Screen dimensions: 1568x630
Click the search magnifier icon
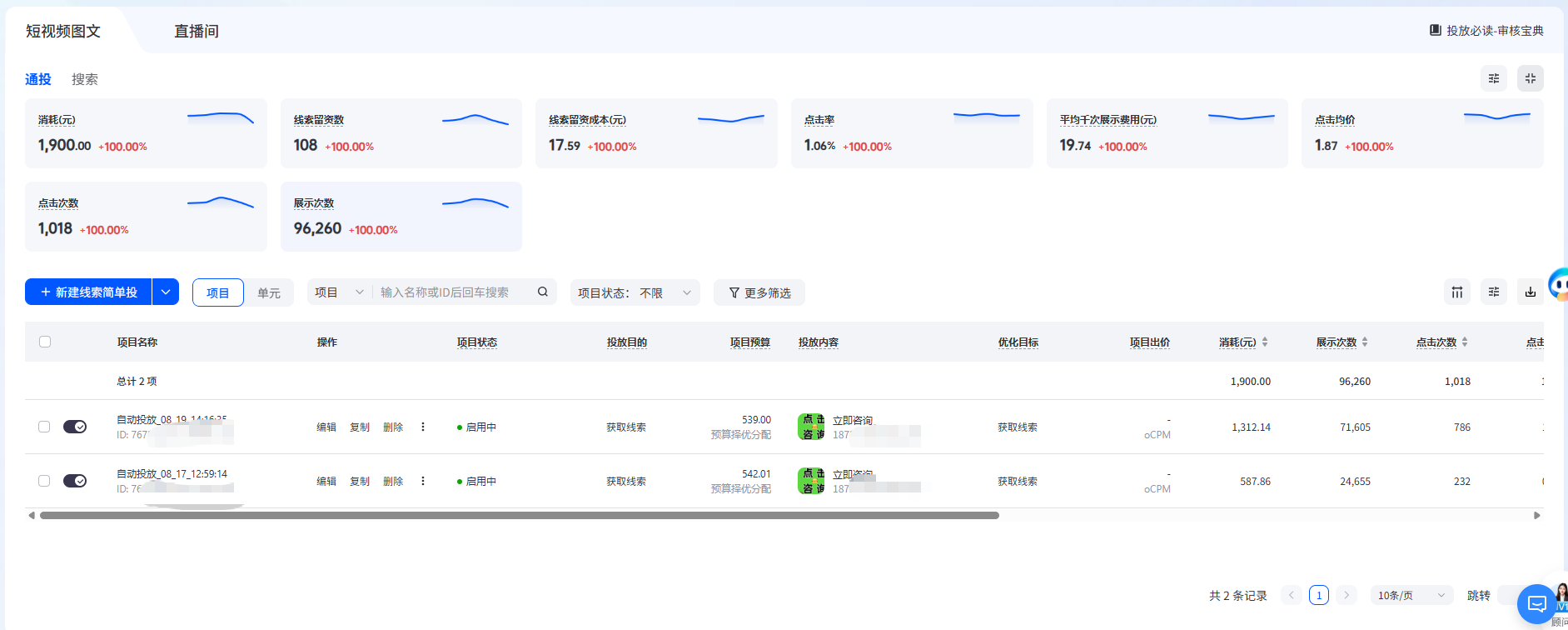coord(543,292)
